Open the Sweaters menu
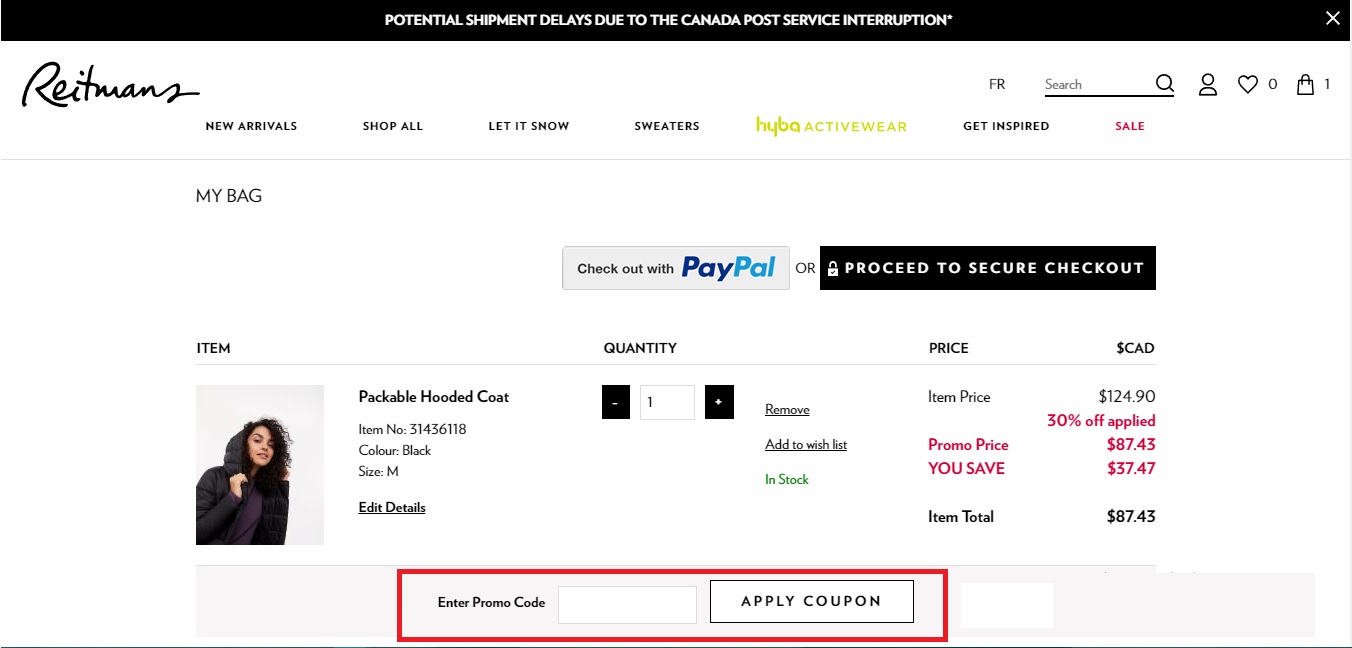Image resolution: width=1352 pixels, height=648 pixels. 667,126
